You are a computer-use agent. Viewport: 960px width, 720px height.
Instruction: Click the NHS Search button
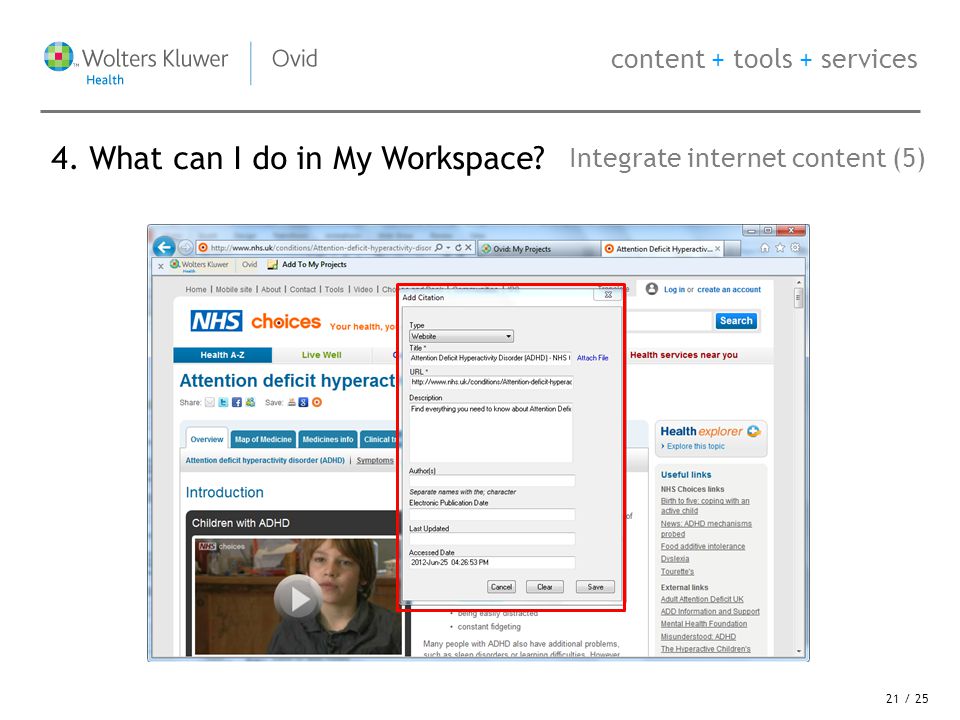pos(736,321)
